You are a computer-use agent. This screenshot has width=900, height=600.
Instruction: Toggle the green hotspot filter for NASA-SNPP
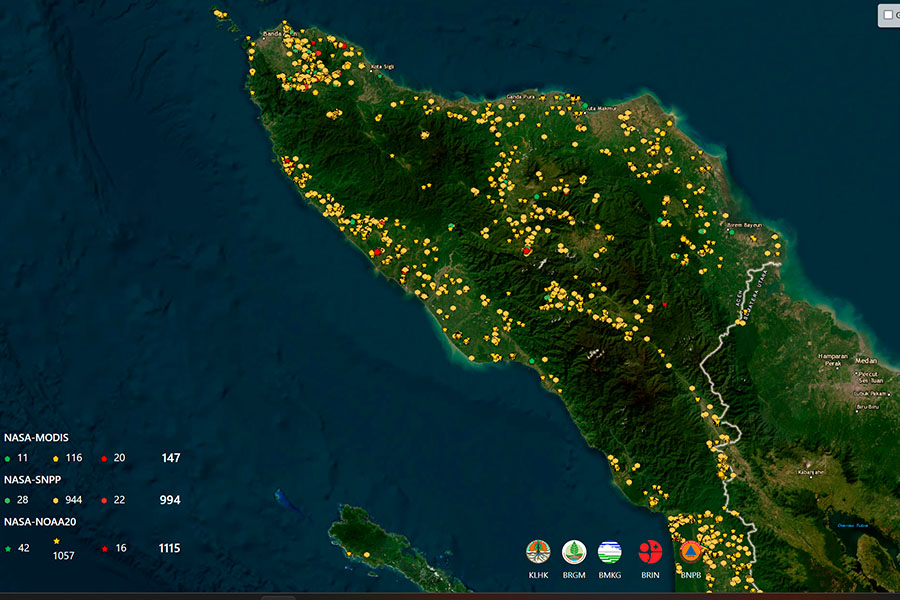pos(7,500)
